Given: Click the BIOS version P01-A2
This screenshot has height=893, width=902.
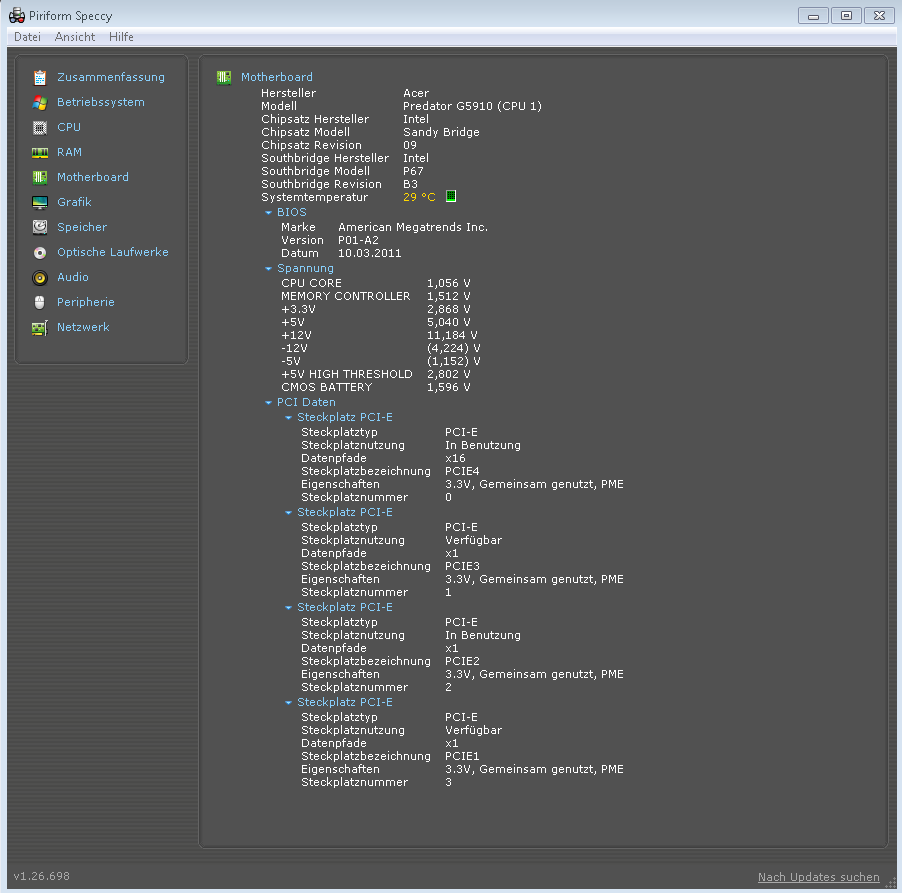Looking at the screenshot, I should pyautogui.click(x=358, y=241).
